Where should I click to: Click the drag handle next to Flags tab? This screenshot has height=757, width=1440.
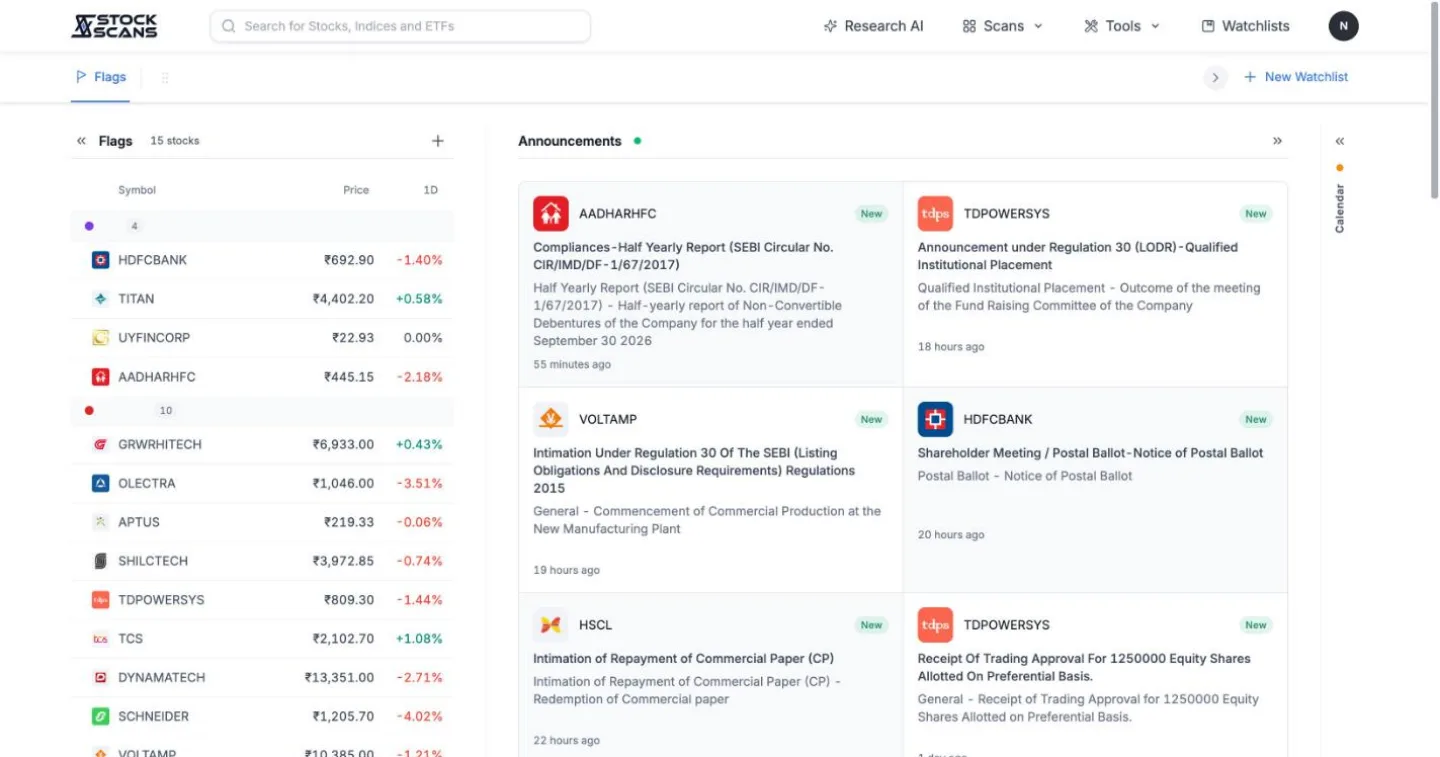coord(165,77)
